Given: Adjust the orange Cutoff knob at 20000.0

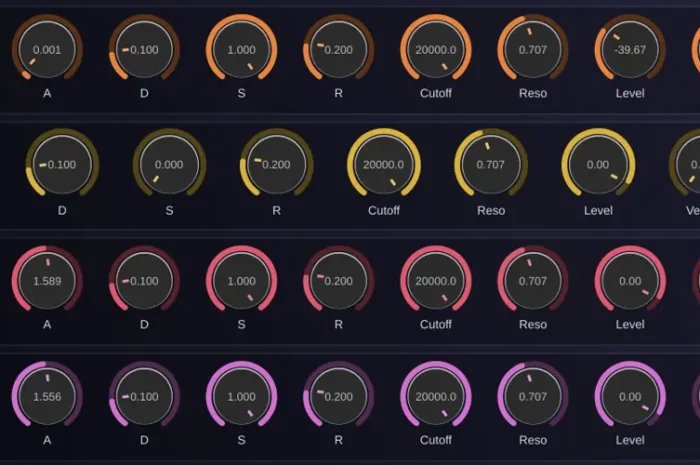Looking at the screenshot, I should point(436,50).
